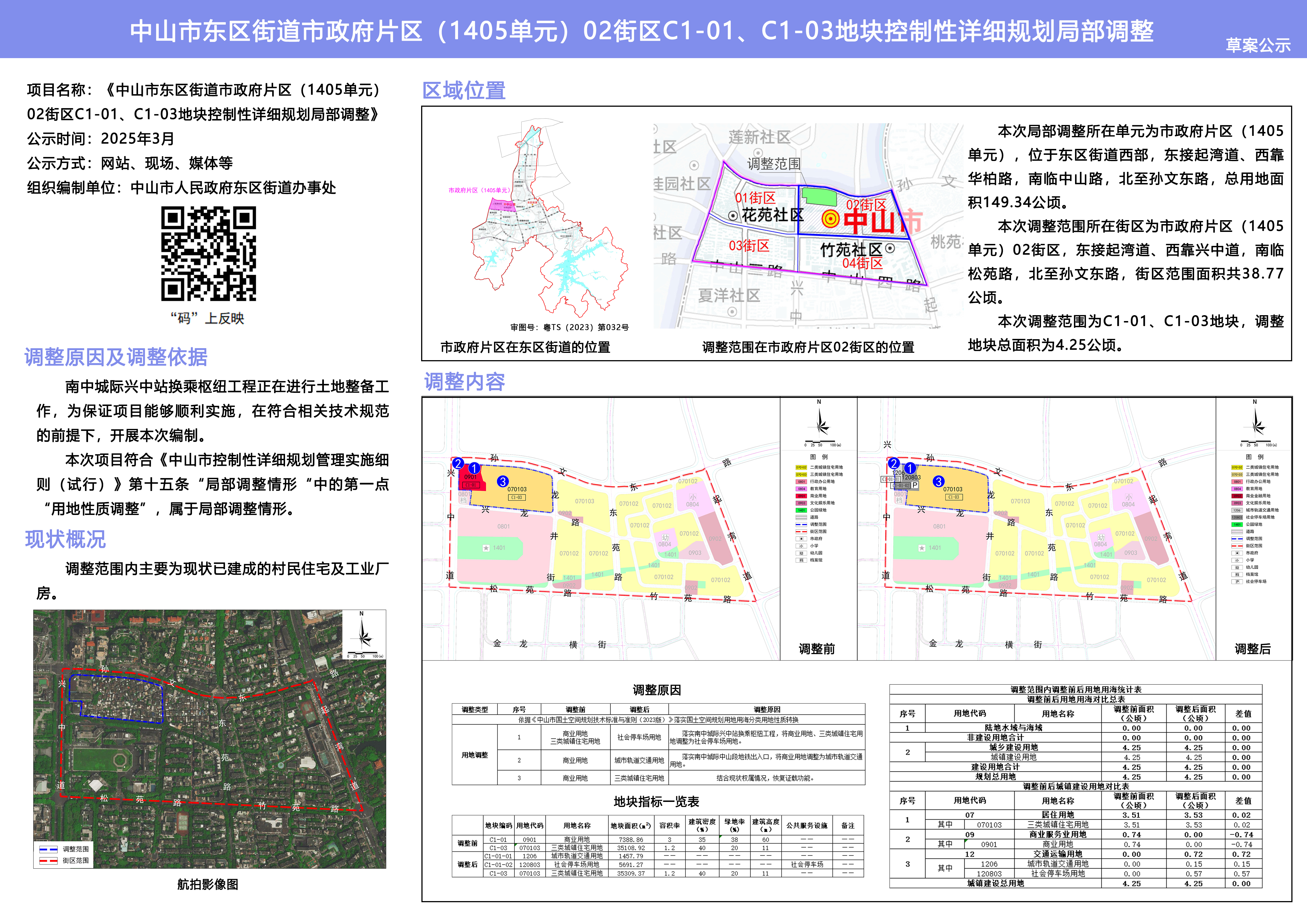The width and height of the screenshot is (1307, 924).
Task: Click the 航拍影像图 aerial photo
Action: pos(210,739)
